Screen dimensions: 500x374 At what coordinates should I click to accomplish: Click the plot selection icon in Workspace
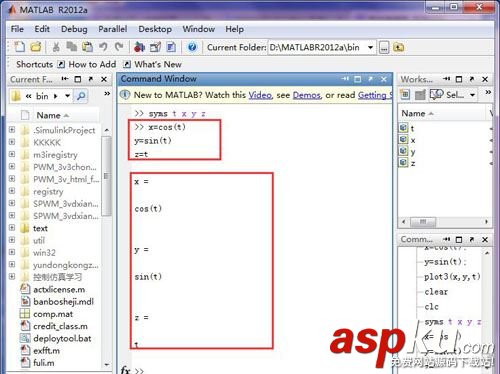click(x=437, y=95)
